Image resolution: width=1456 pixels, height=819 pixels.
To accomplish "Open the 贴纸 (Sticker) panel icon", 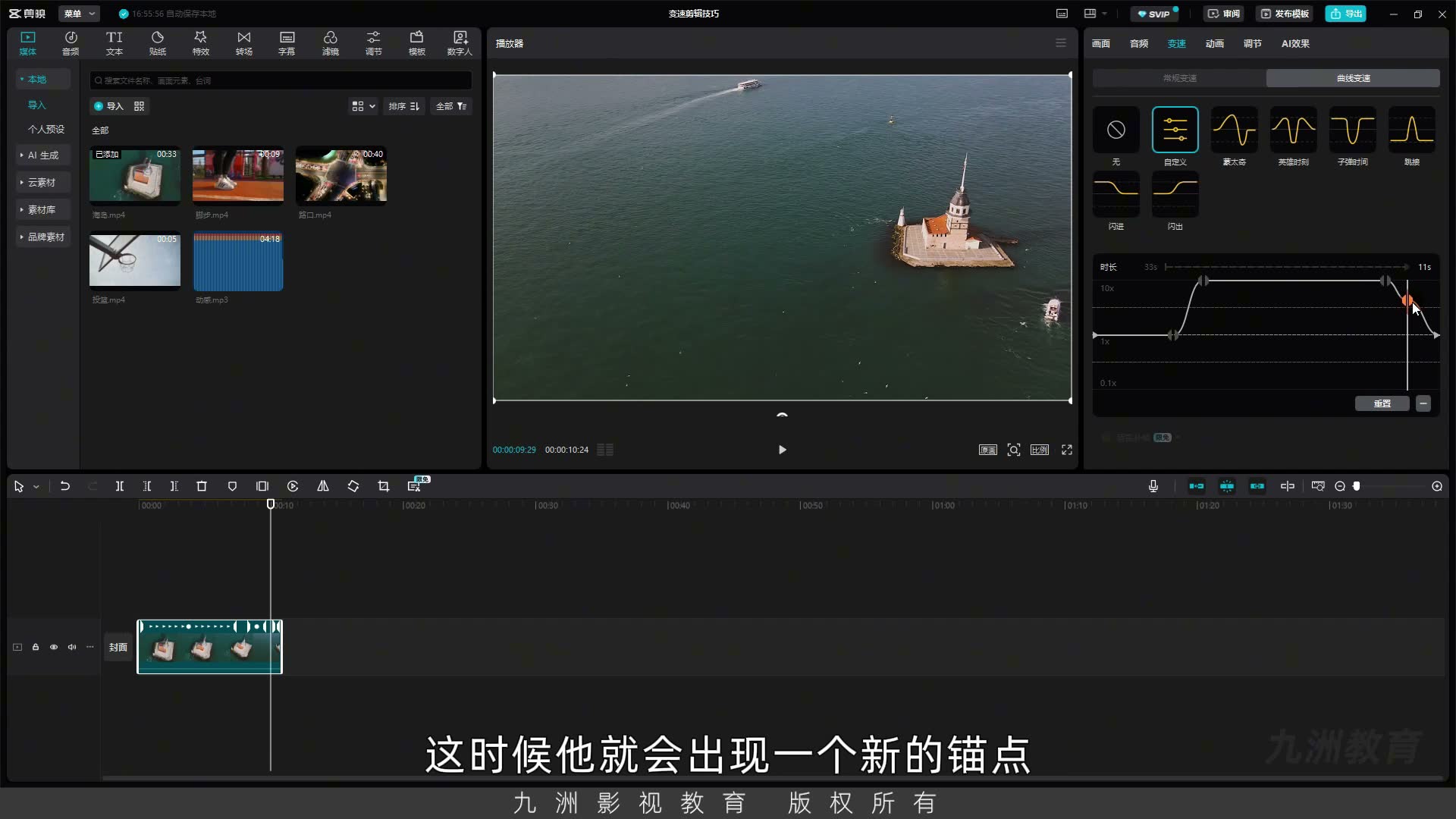I will point(157,43).
